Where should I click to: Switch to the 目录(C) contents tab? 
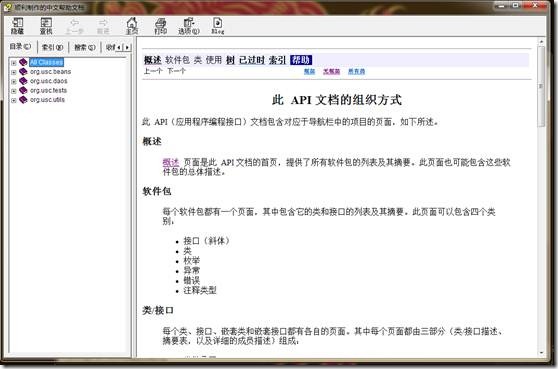tap(20, 46)
